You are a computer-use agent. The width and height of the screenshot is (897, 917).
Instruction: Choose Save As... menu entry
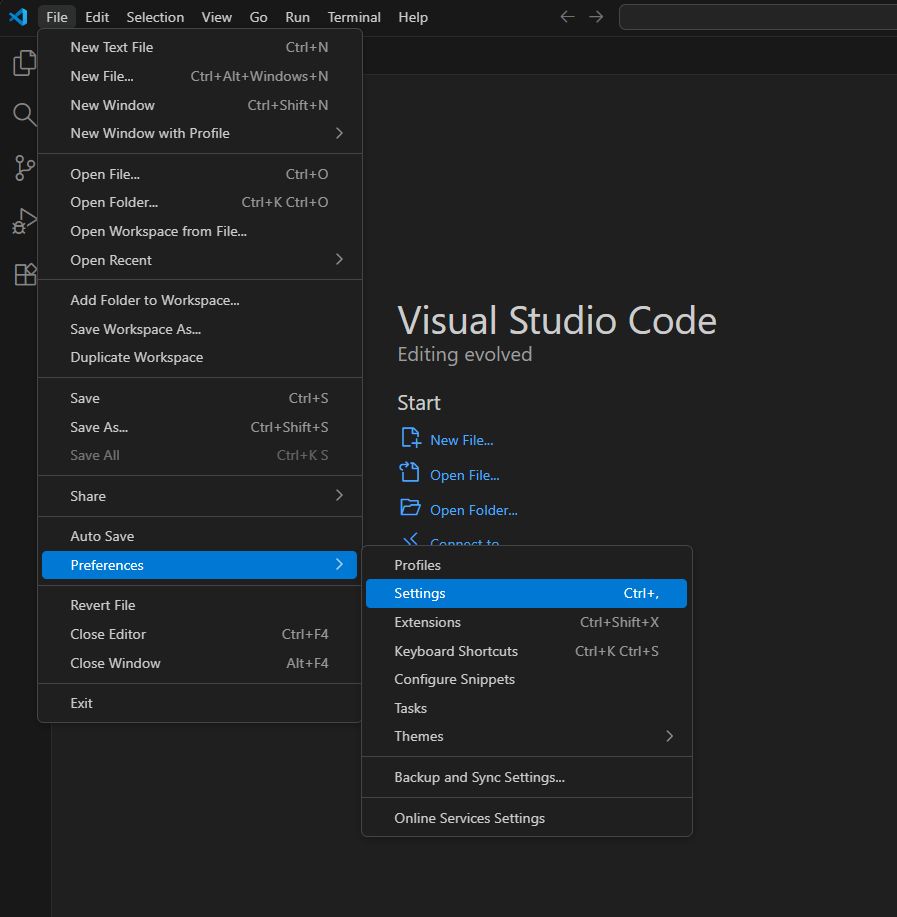[199, 428]
